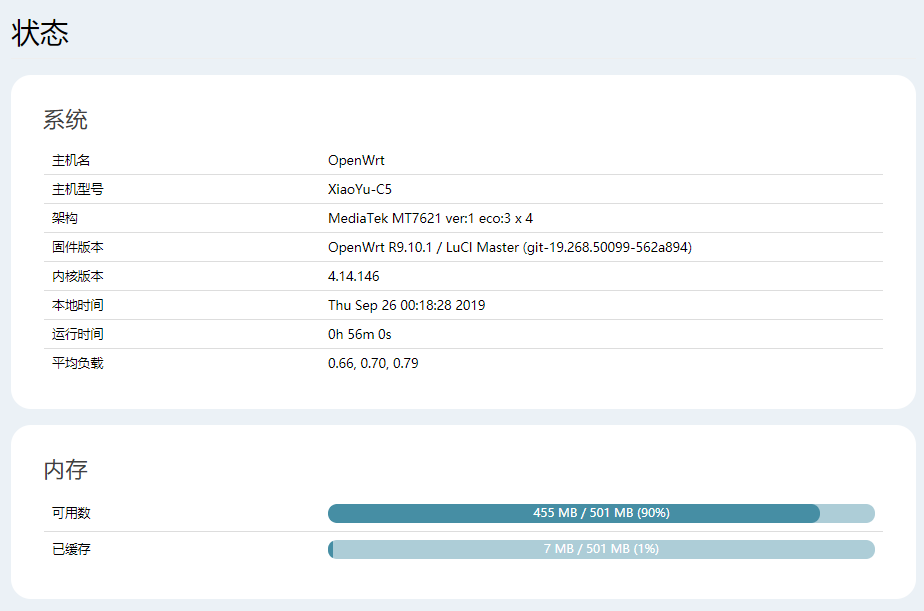Click the 内存 section title
This screenshot has width=924, height=611.
pos(66,470)
